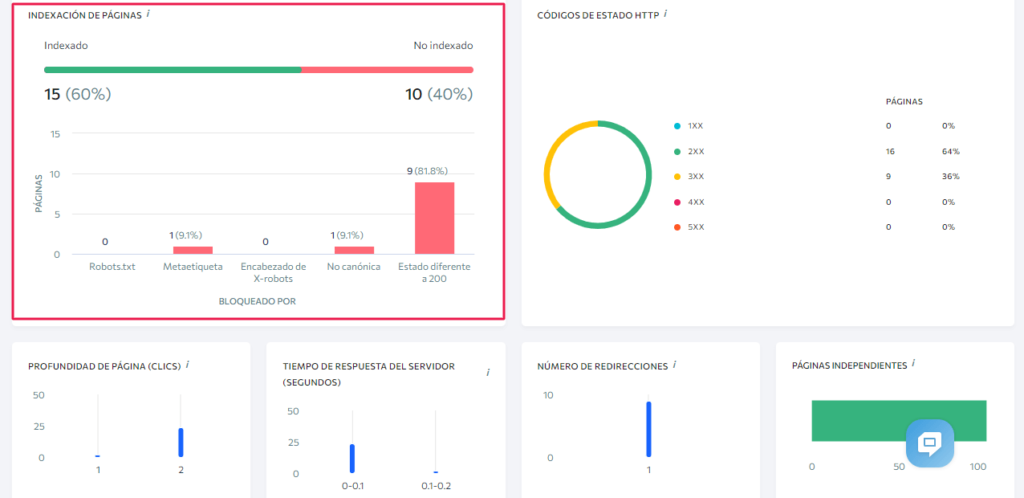This screenshot has height=498, width=1024.
Task: Click the green Páginas independientes bar
Action: [x=899, y=420]
